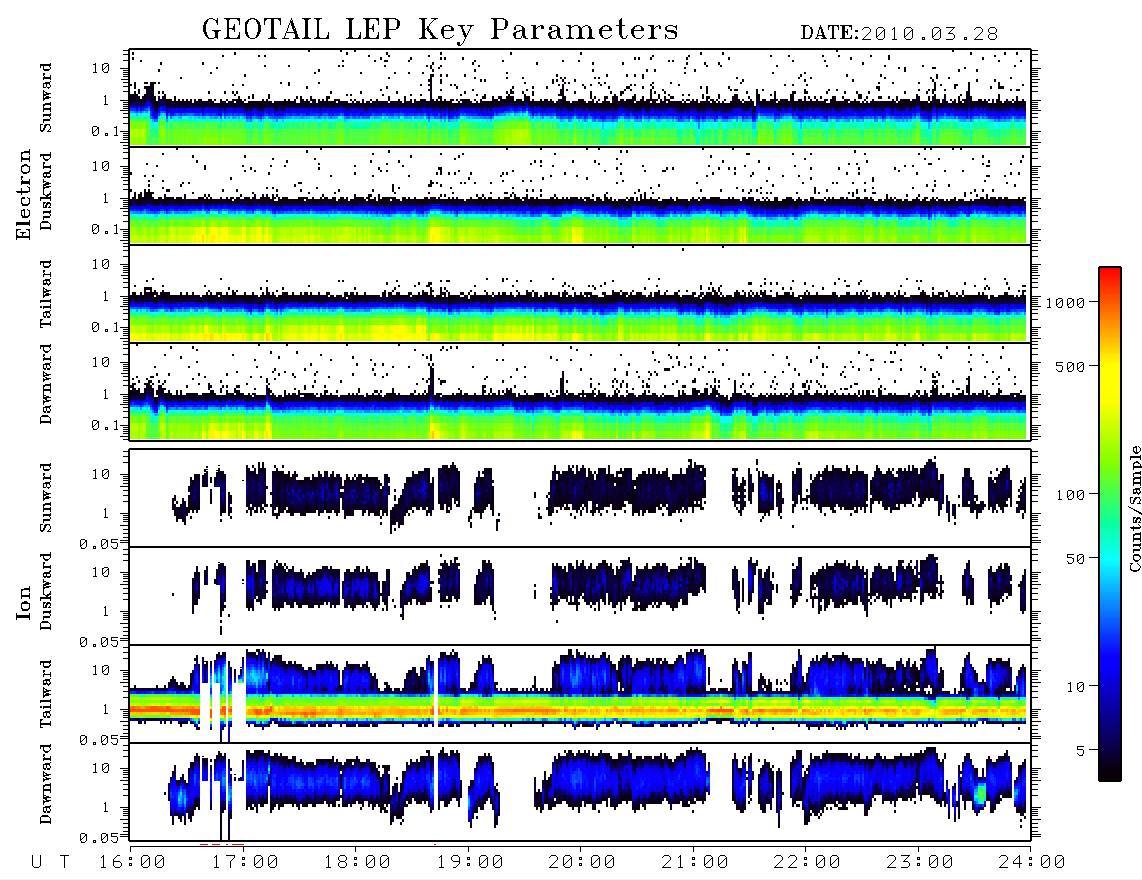Select the vertical Electron group label
This screenshot has width=1142, height=880.
coord(24,194)
